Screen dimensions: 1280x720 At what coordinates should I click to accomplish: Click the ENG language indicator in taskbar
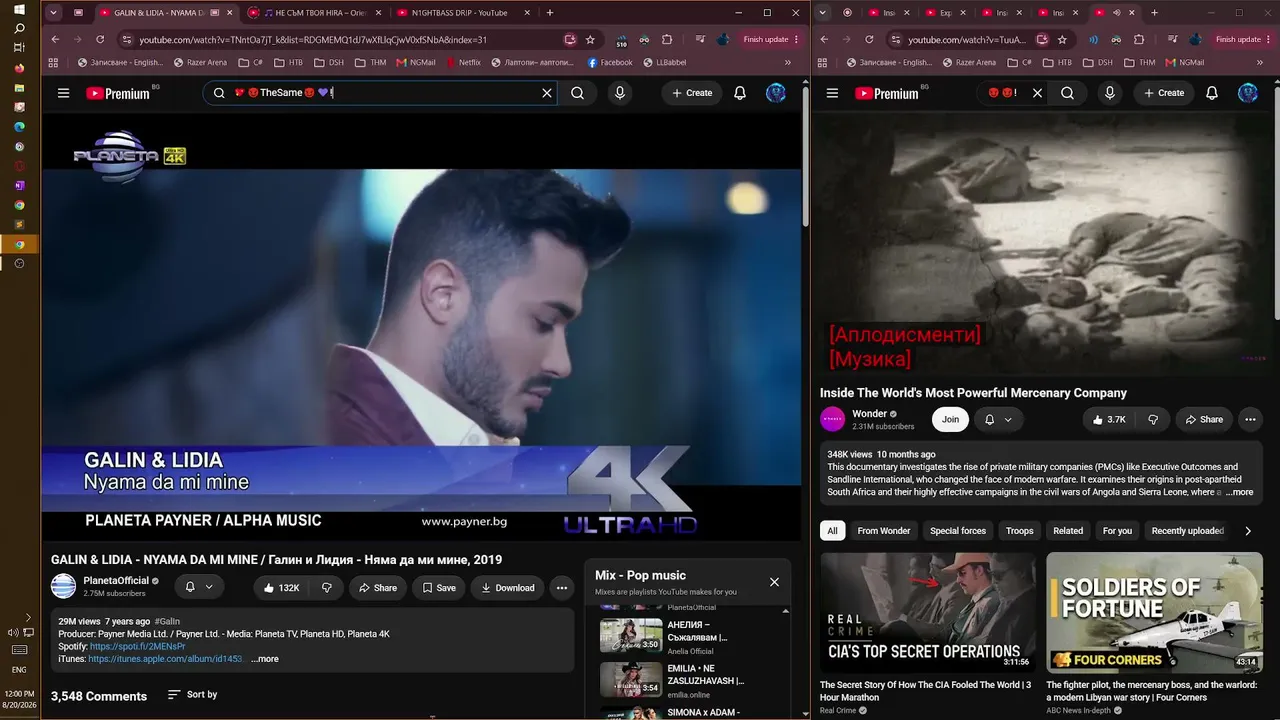[x=19, y=669]
